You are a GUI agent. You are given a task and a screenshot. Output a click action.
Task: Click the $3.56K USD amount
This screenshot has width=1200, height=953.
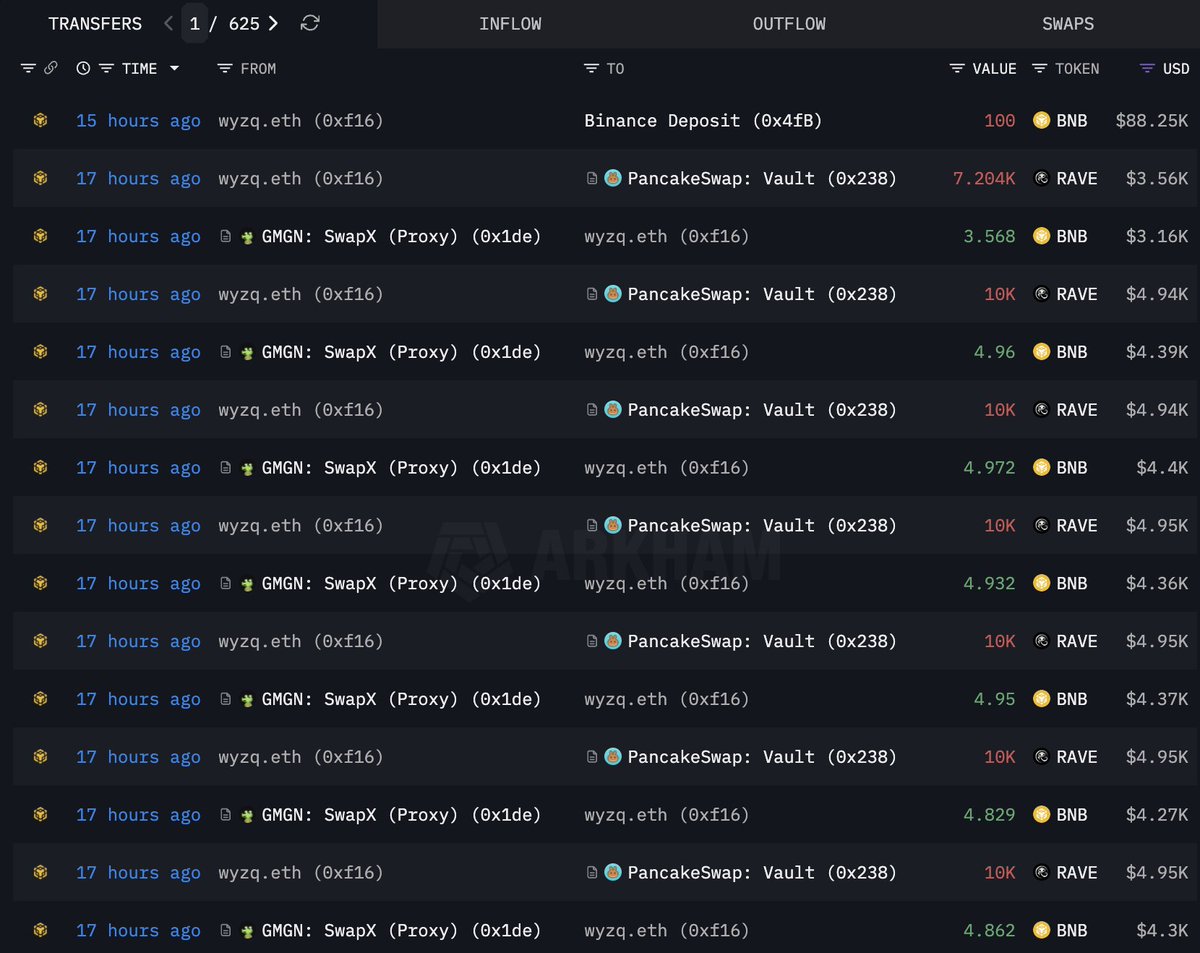[1157, 179]
